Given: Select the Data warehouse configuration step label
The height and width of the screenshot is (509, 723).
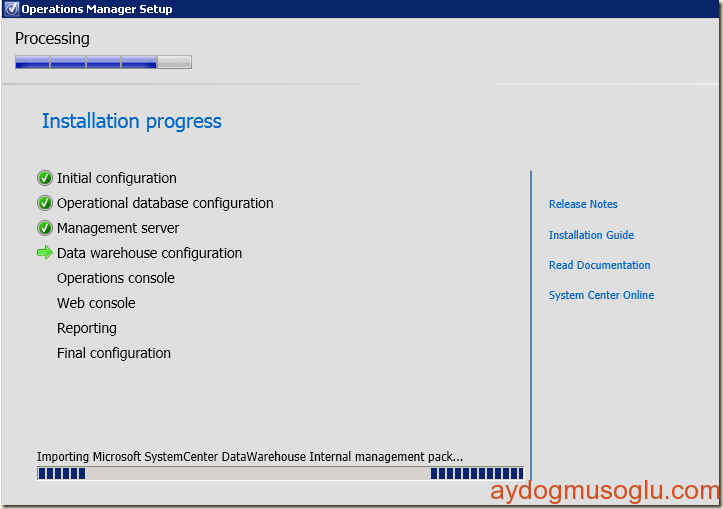Looking at the screenshot, I should click(x=149, y=253).
